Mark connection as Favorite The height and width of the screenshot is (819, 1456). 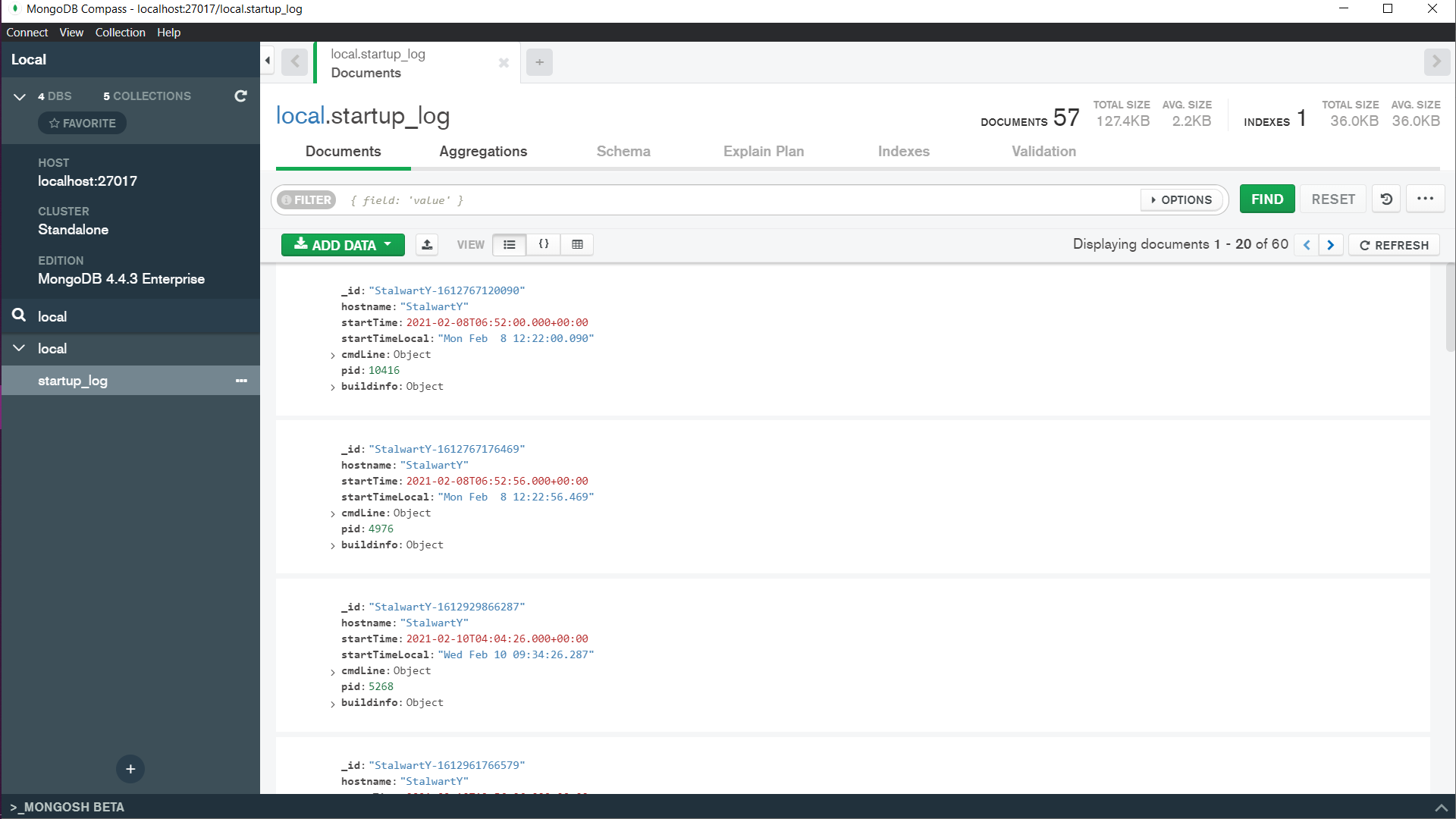(x=83, y=123)
